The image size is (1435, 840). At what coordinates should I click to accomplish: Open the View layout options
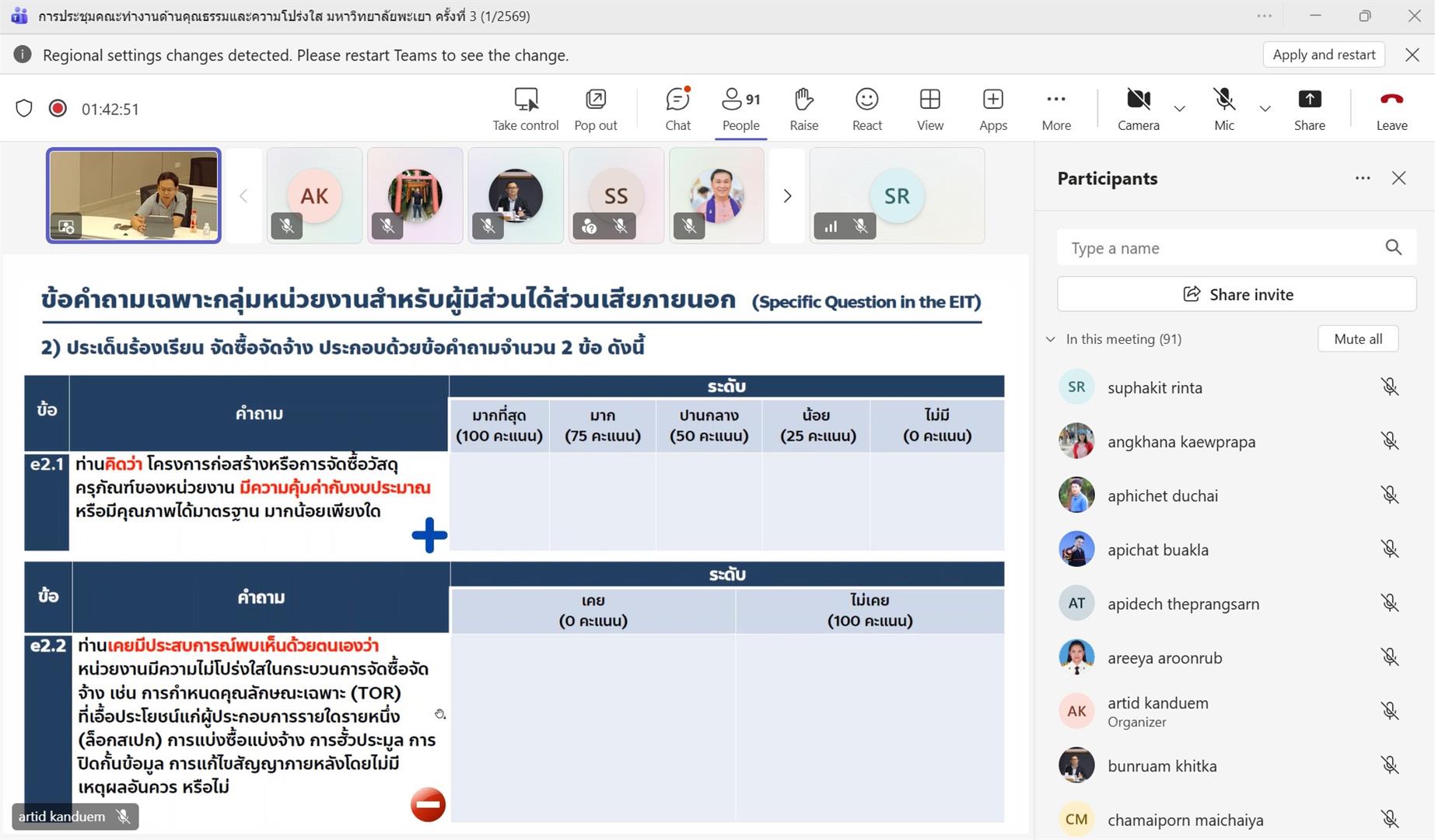[x=929, y=108]
